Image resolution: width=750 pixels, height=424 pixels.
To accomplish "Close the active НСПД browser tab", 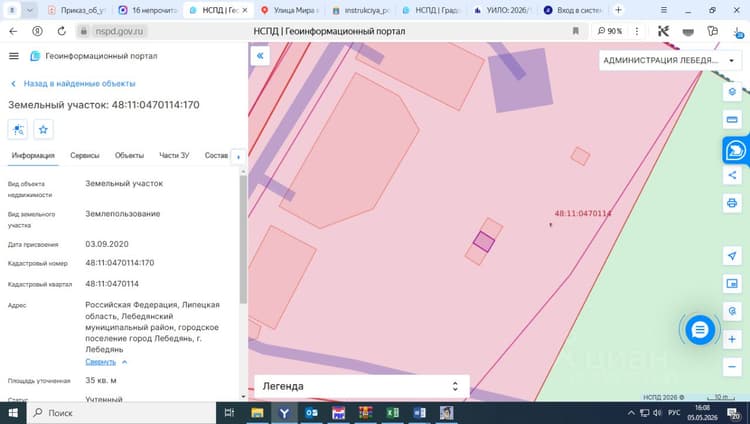I will pos(244,10).
